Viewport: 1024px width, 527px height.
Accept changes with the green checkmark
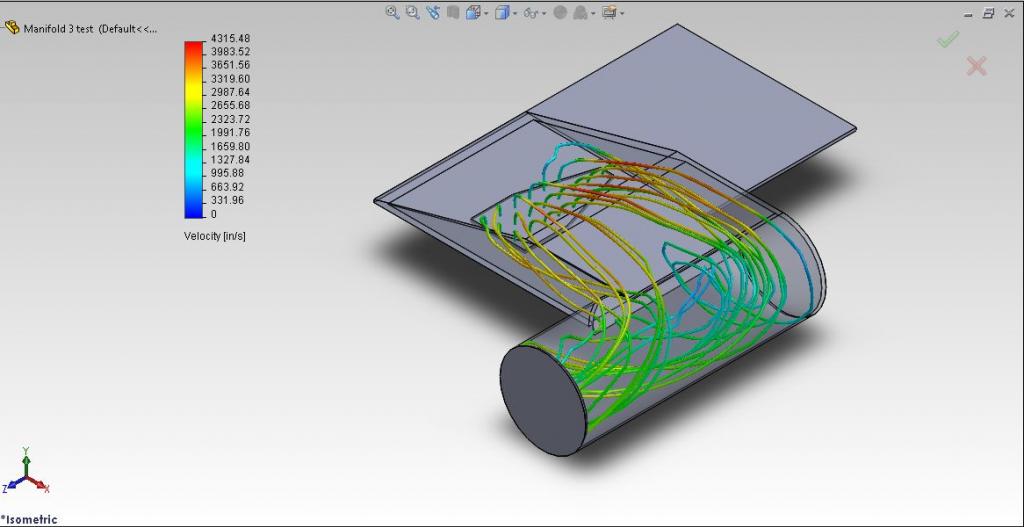947,39
